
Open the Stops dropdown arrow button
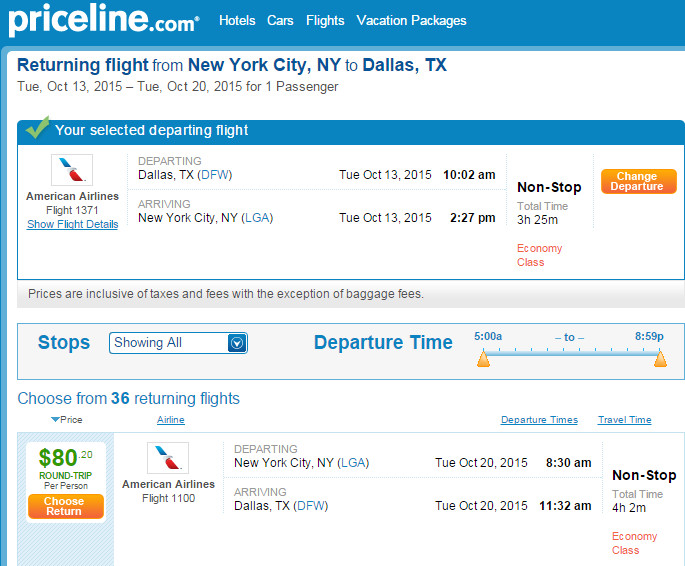237,343
